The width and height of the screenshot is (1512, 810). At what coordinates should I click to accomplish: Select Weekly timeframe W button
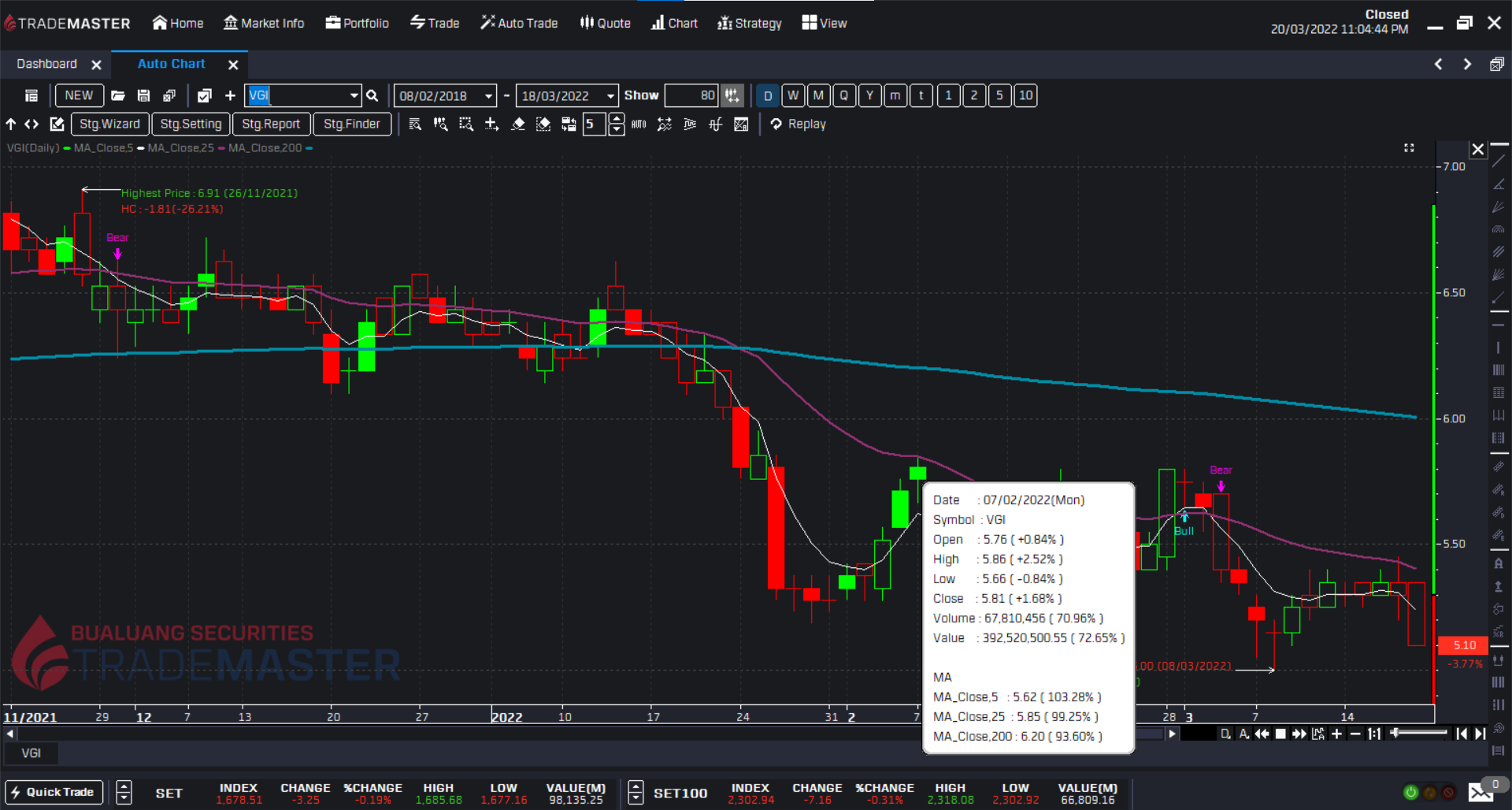click(793, 95)
